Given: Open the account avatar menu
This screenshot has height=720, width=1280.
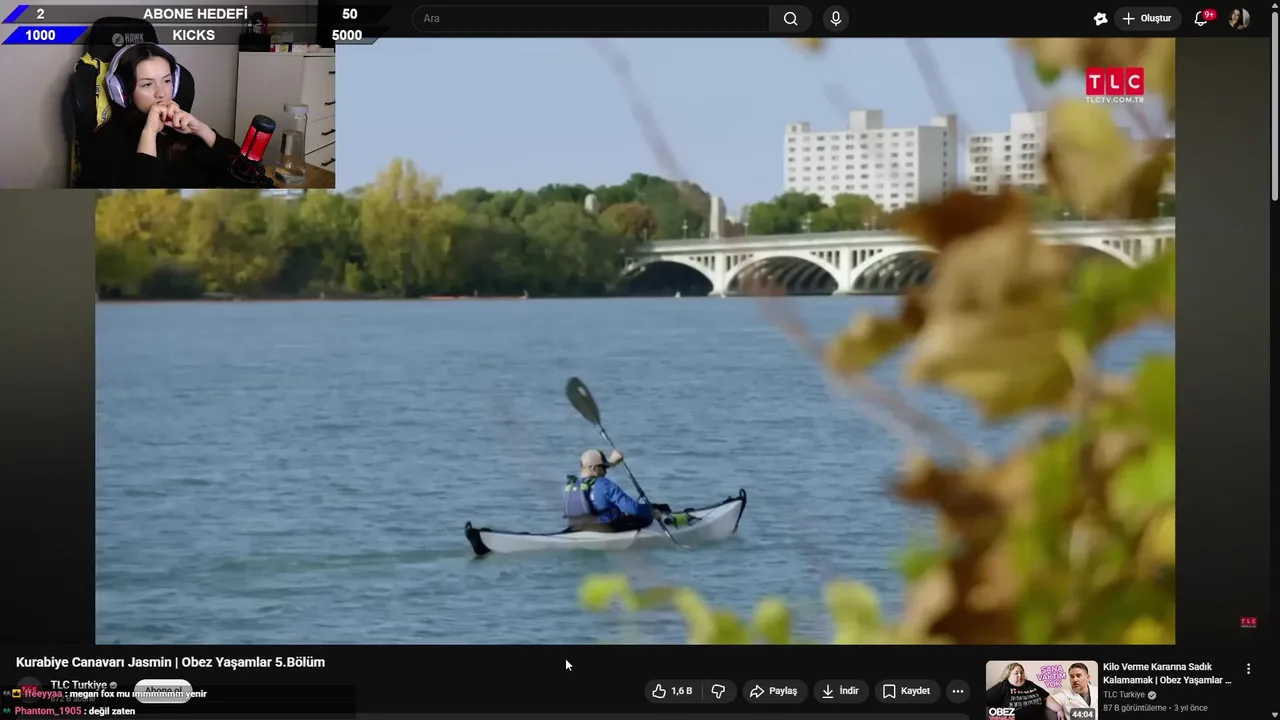Looking at the screenshot, I should (x=1239, y=19).
